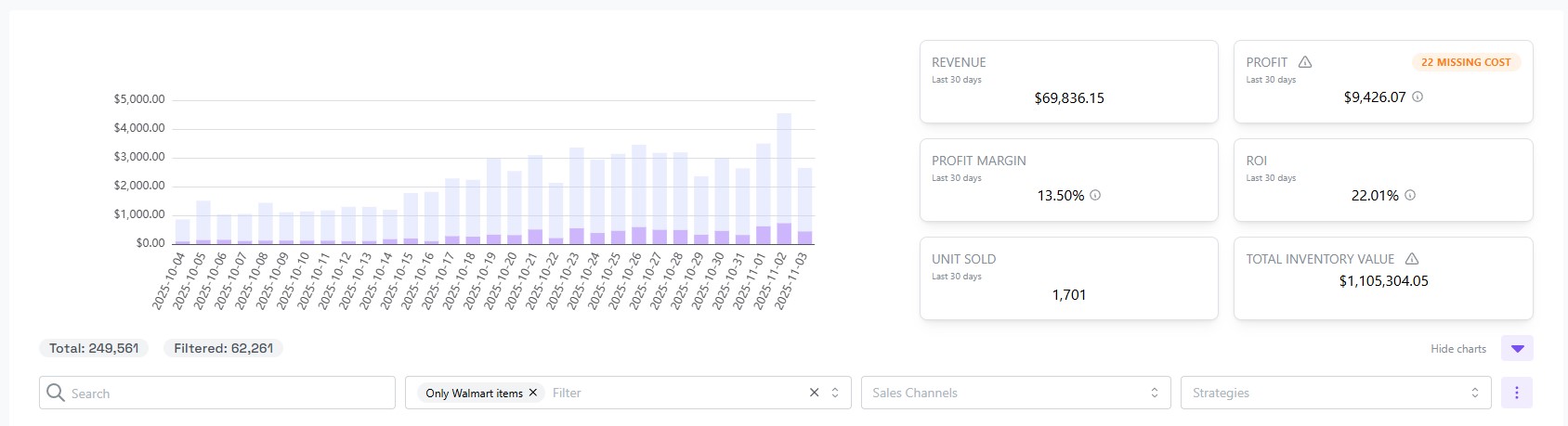The image size is (1568, 426).
Task: Click the Profit Margin info icon
Action: [x=1095, y=195]
